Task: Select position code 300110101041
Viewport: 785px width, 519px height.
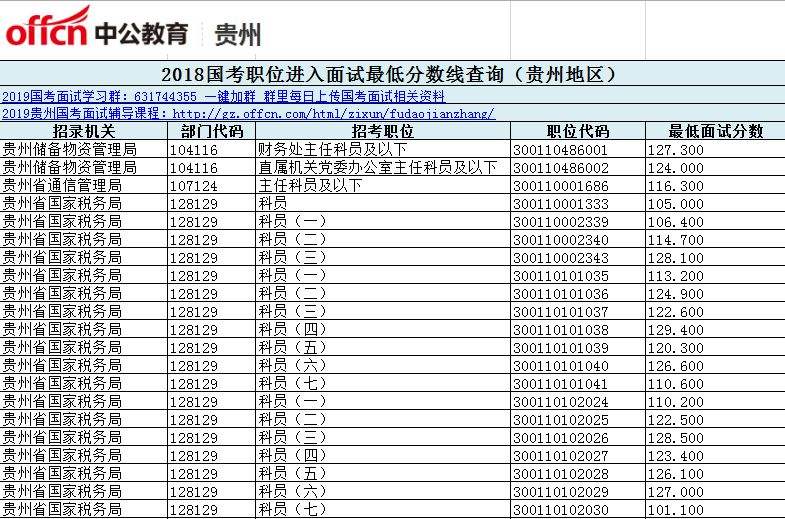Action: pyautogui.click(x=578, y=383)
